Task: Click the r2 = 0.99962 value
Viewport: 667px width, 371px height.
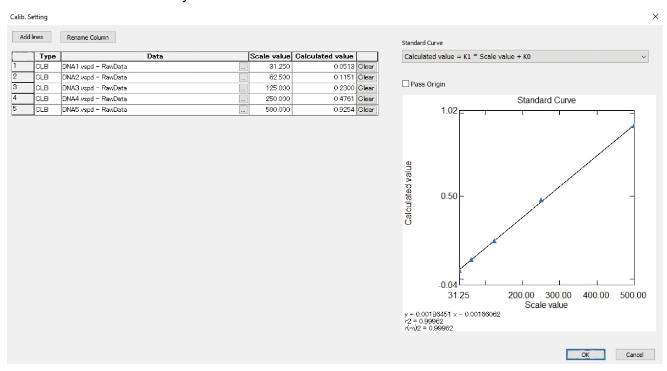Action: [x=424, y=321]
